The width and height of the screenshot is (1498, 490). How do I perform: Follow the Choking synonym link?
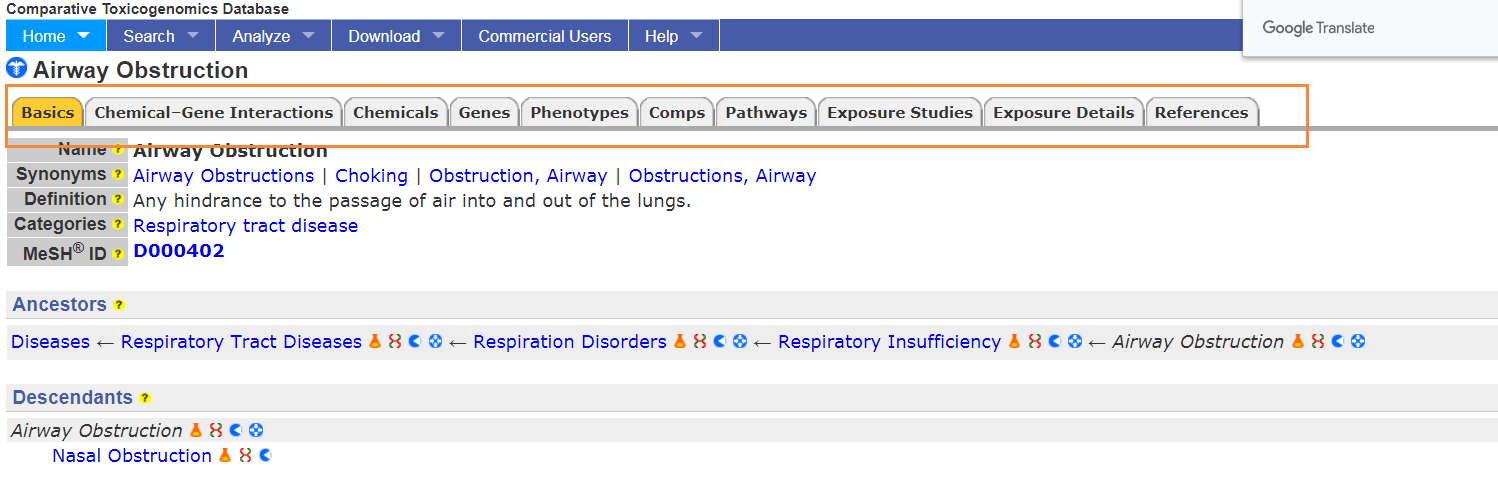coord(371,176)
